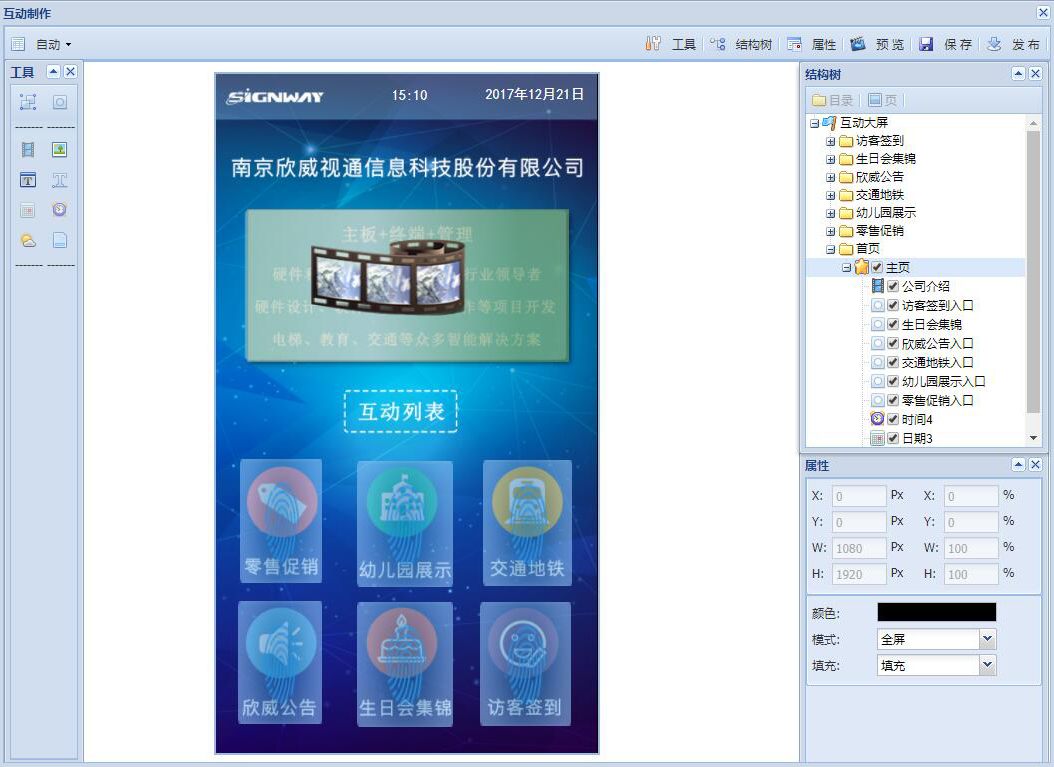The width and height of the screenshot is (1054, 767).
Task: Click the black 颜色 color swatch
Action: (x=936, y=612)
